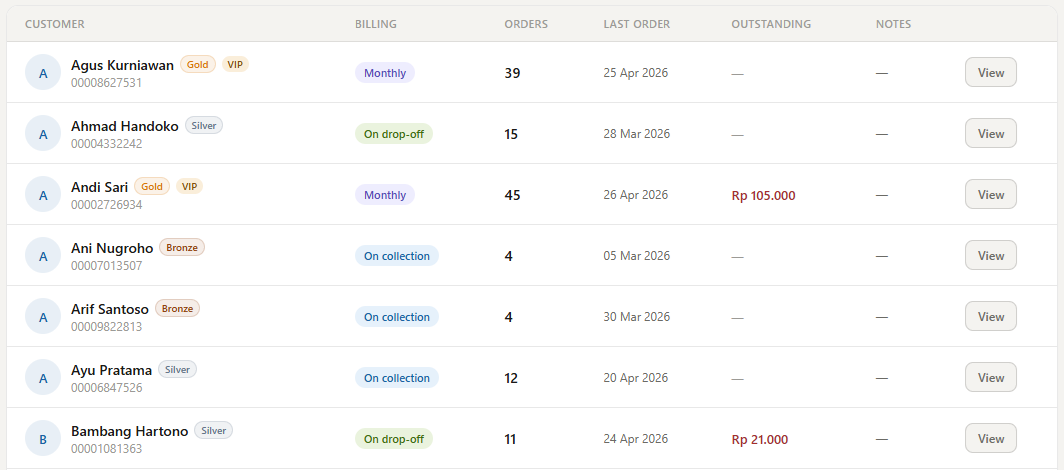The image size is (1064, 470).
Task: Select customer name Ayu Pratama
Action: (x=111, y=370)
